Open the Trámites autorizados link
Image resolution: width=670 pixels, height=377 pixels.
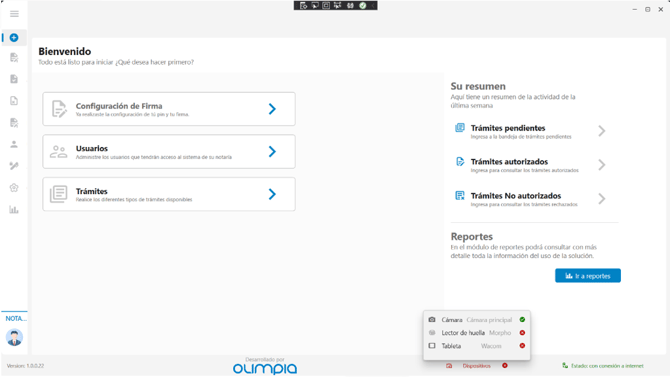pyautogui.click(x=509, y=162)
